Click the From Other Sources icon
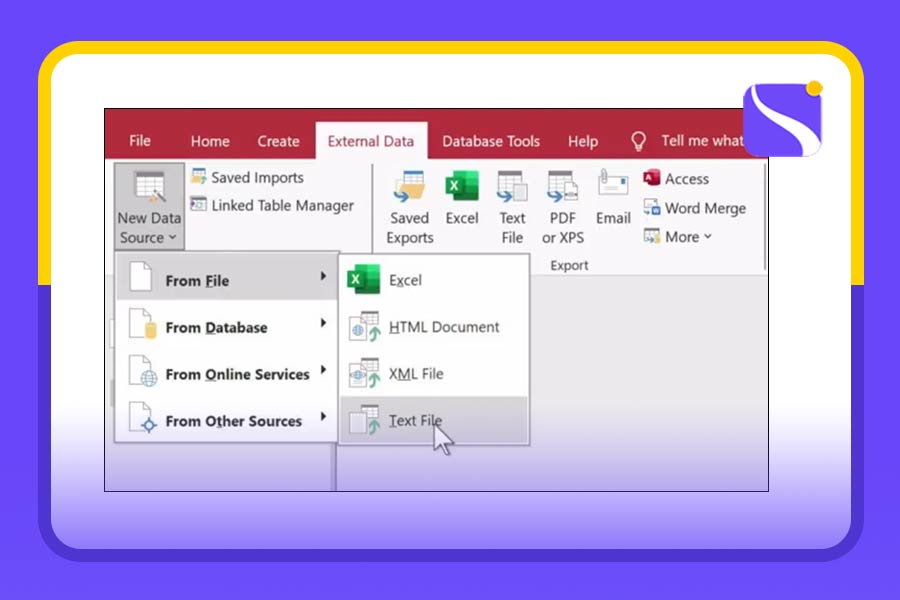 click(142, 417)
